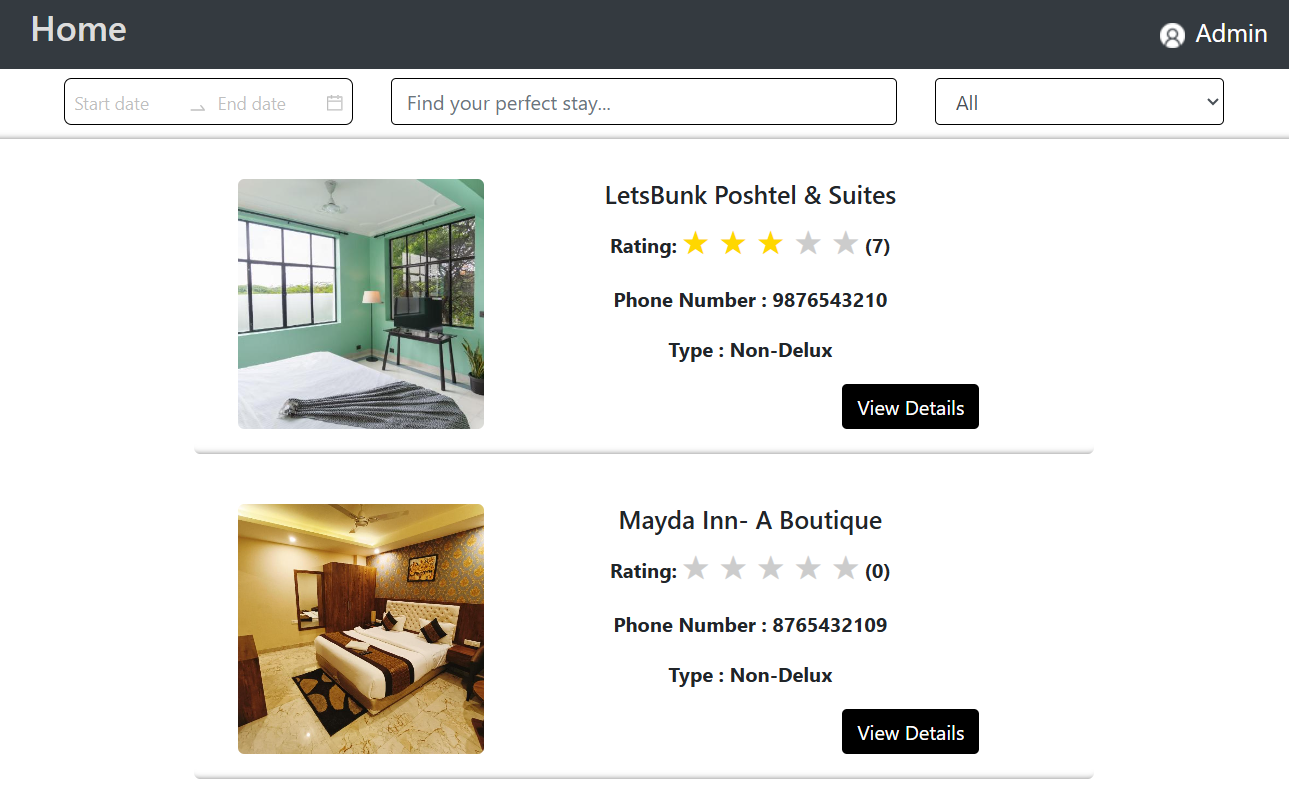1289x801 pixels.
Task: Click the Admin user avatar icon
Action: [1172, 36]
